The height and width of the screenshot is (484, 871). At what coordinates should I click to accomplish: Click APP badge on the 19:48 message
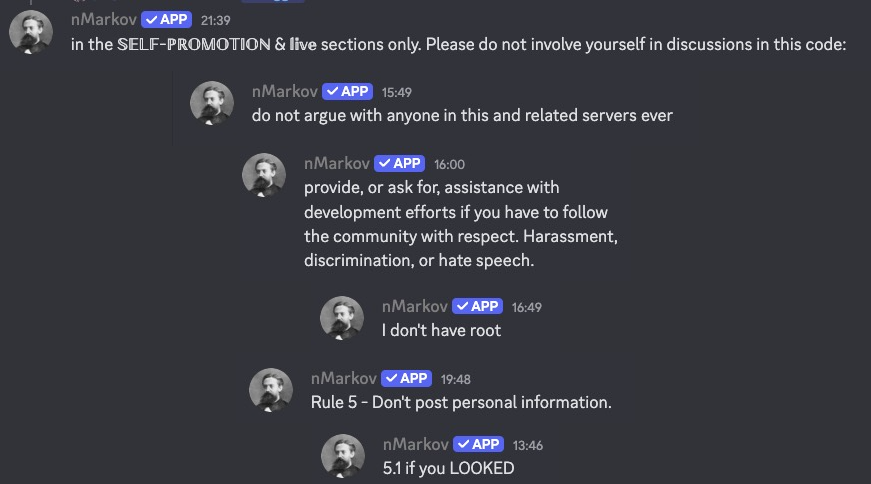click(x=407, y=378)
